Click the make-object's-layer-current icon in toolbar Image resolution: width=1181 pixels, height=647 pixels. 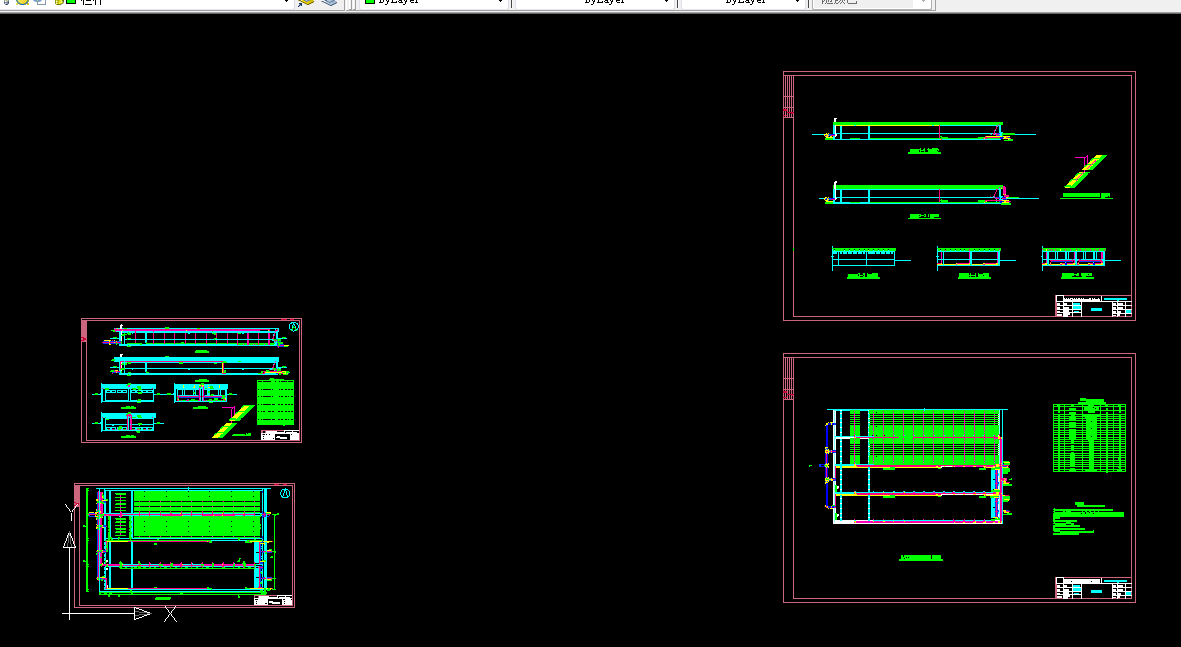point(305,2)
